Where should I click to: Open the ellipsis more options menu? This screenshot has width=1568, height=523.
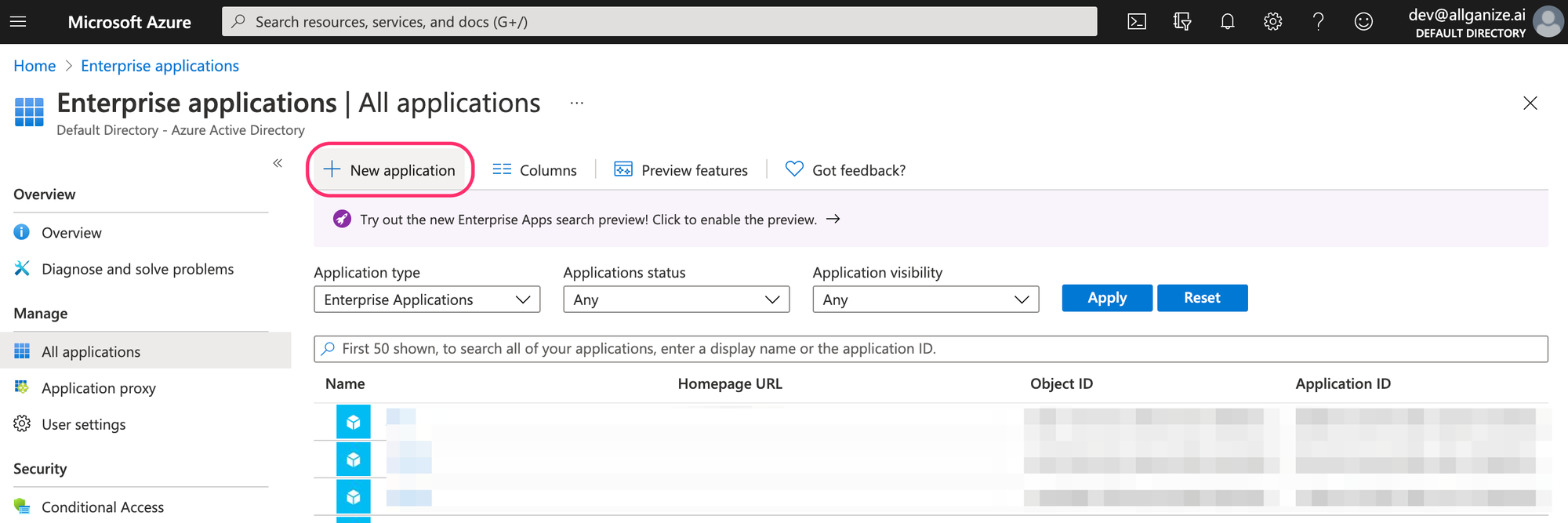[x=577, y=103]
